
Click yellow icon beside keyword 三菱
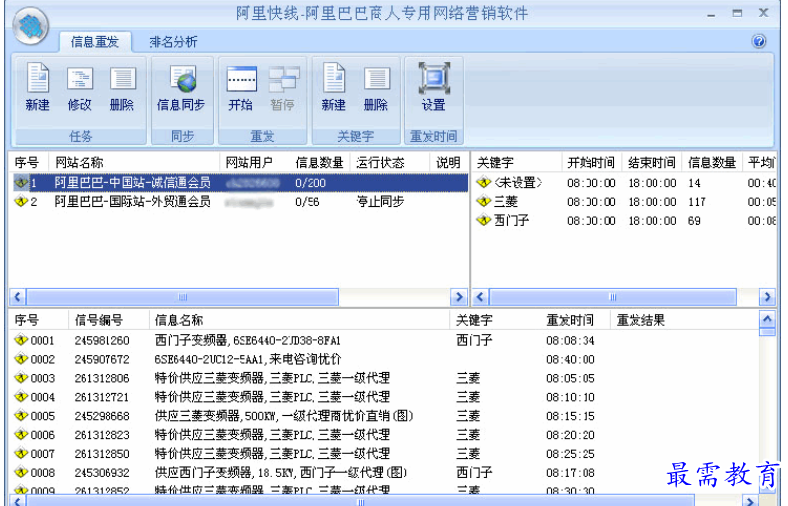[x=483, y=201]
